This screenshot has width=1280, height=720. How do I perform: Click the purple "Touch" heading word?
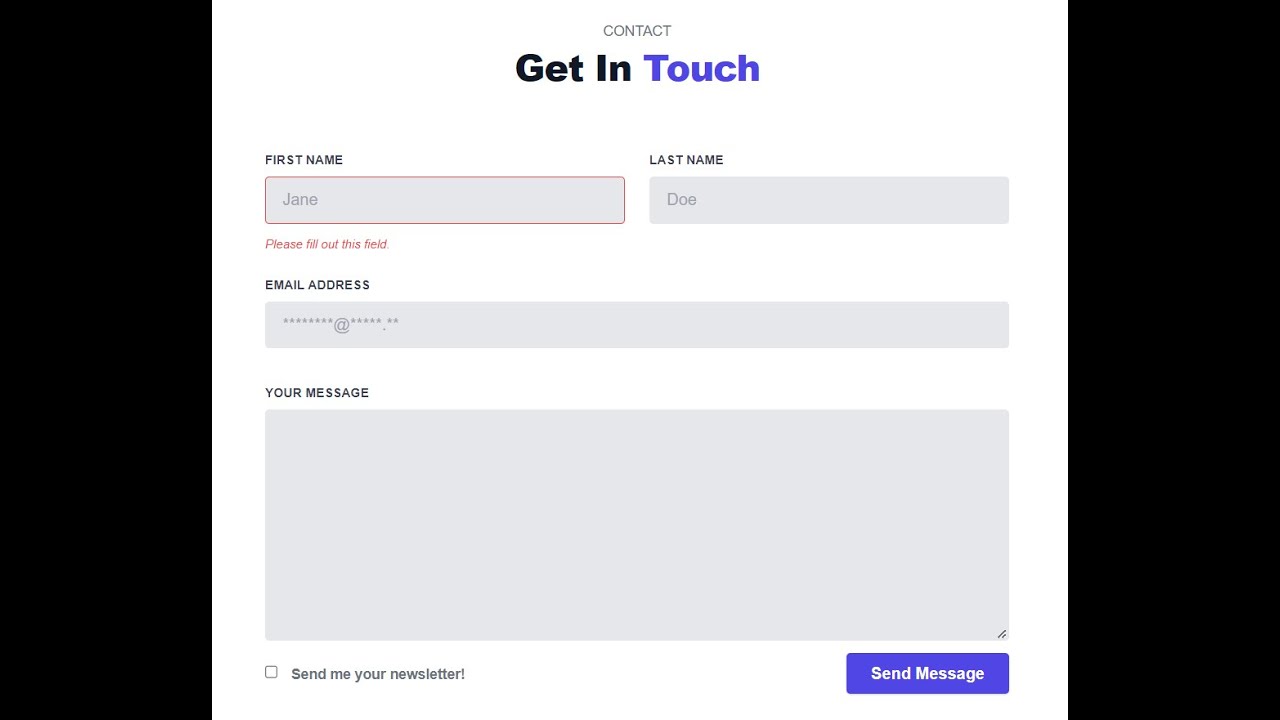click(701, 69)
